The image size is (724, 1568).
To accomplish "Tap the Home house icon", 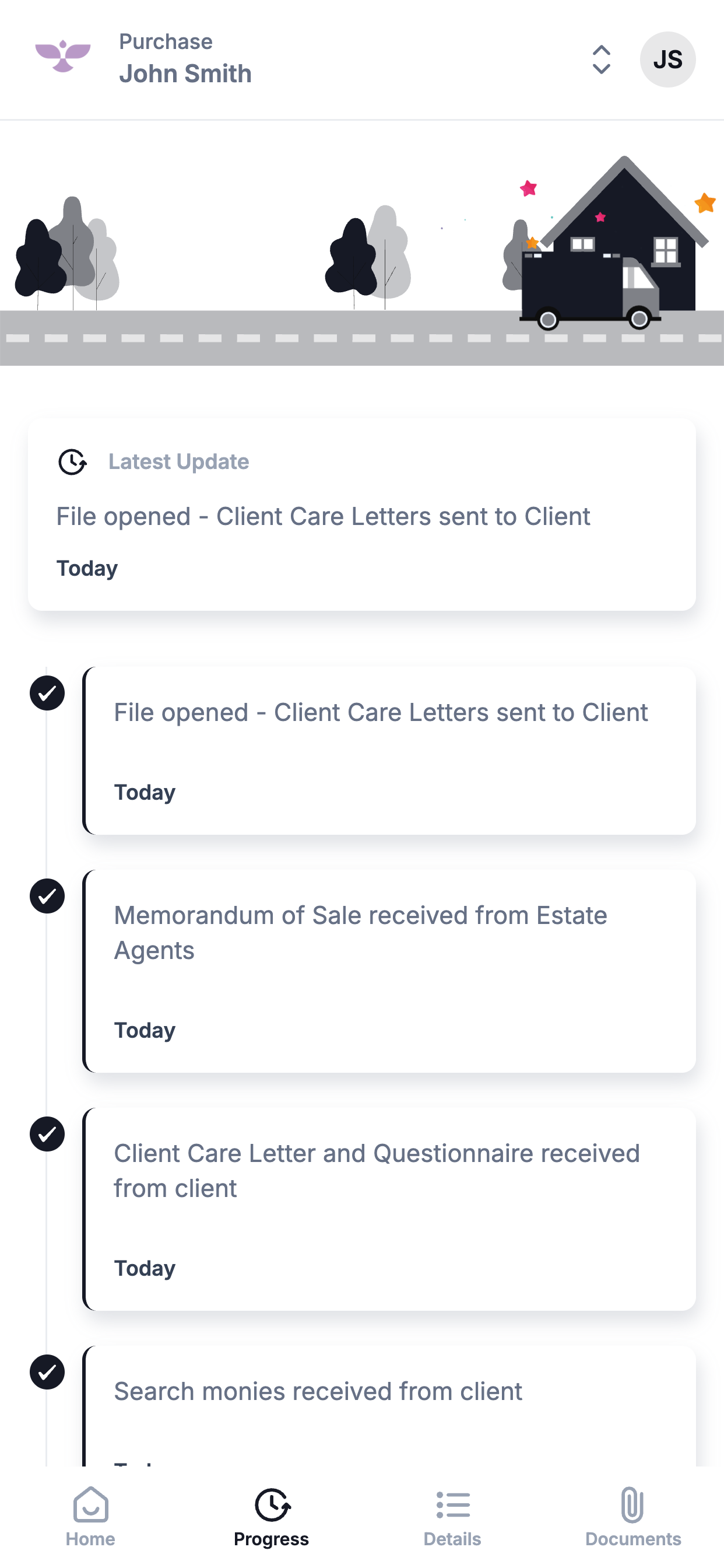I will click(x=91, y=1504).
